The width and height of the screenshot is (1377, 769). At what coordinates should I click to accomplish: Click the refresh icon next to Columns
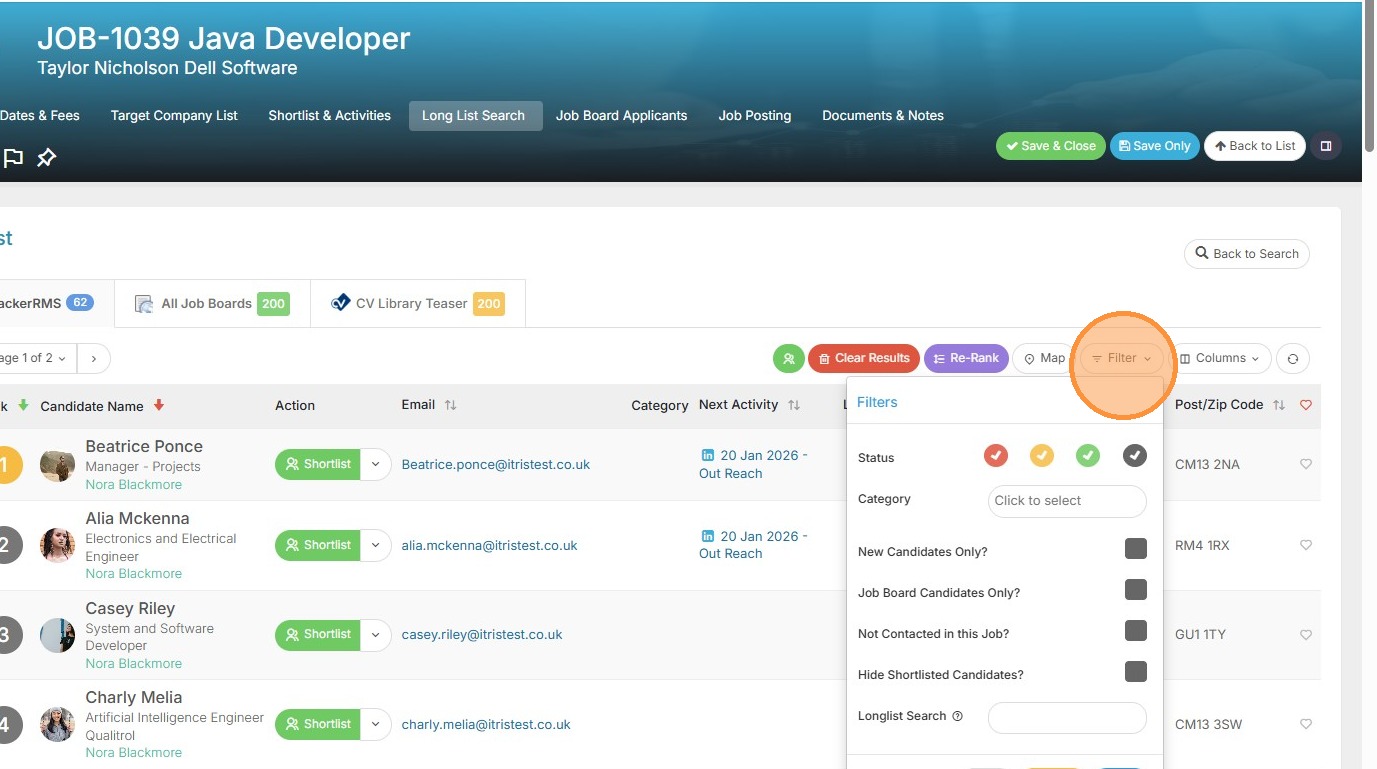(1293, 358)
